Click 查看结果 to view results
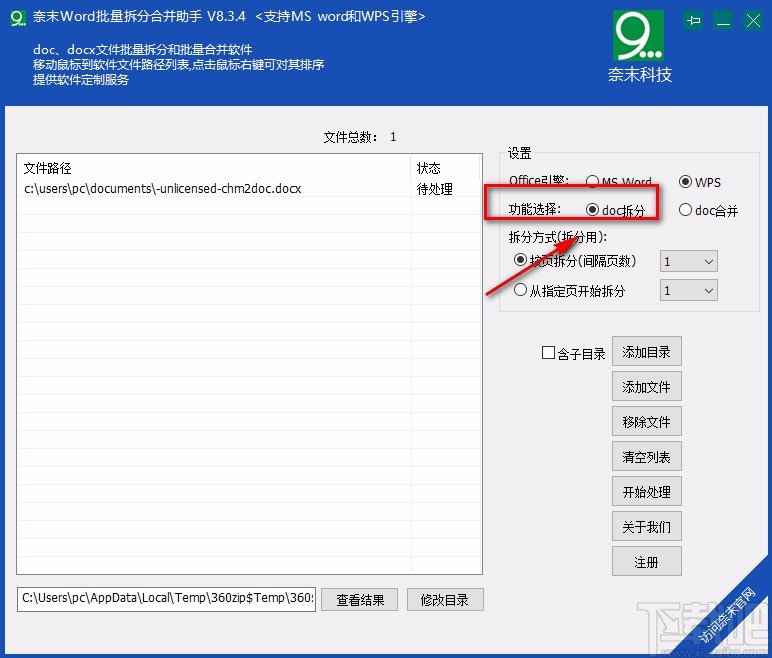Viewport: 772px width, 658px height. [359, 599]
